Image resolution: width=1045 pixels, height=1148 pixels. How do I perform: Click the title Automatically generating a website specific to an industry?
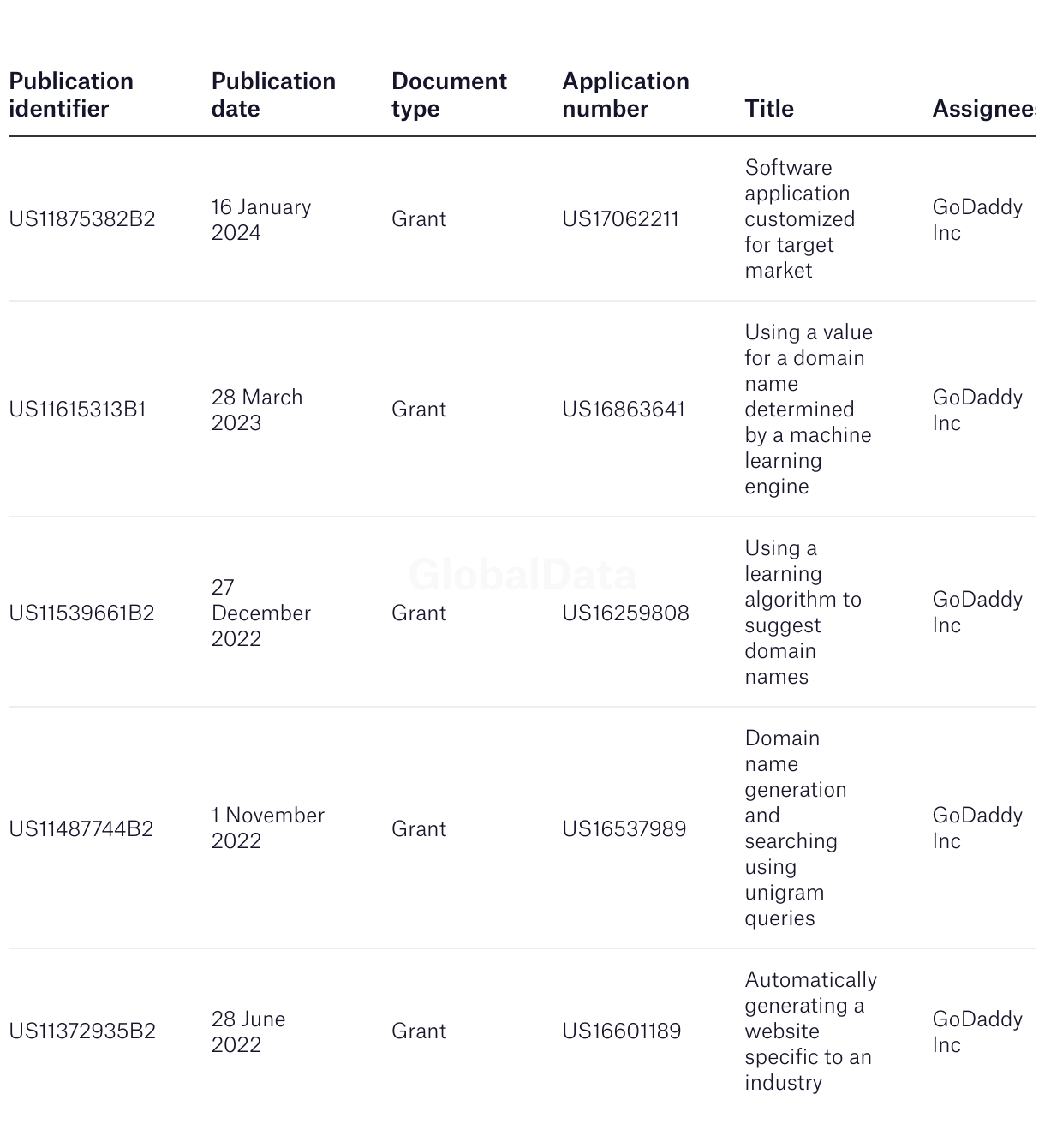810,1031
